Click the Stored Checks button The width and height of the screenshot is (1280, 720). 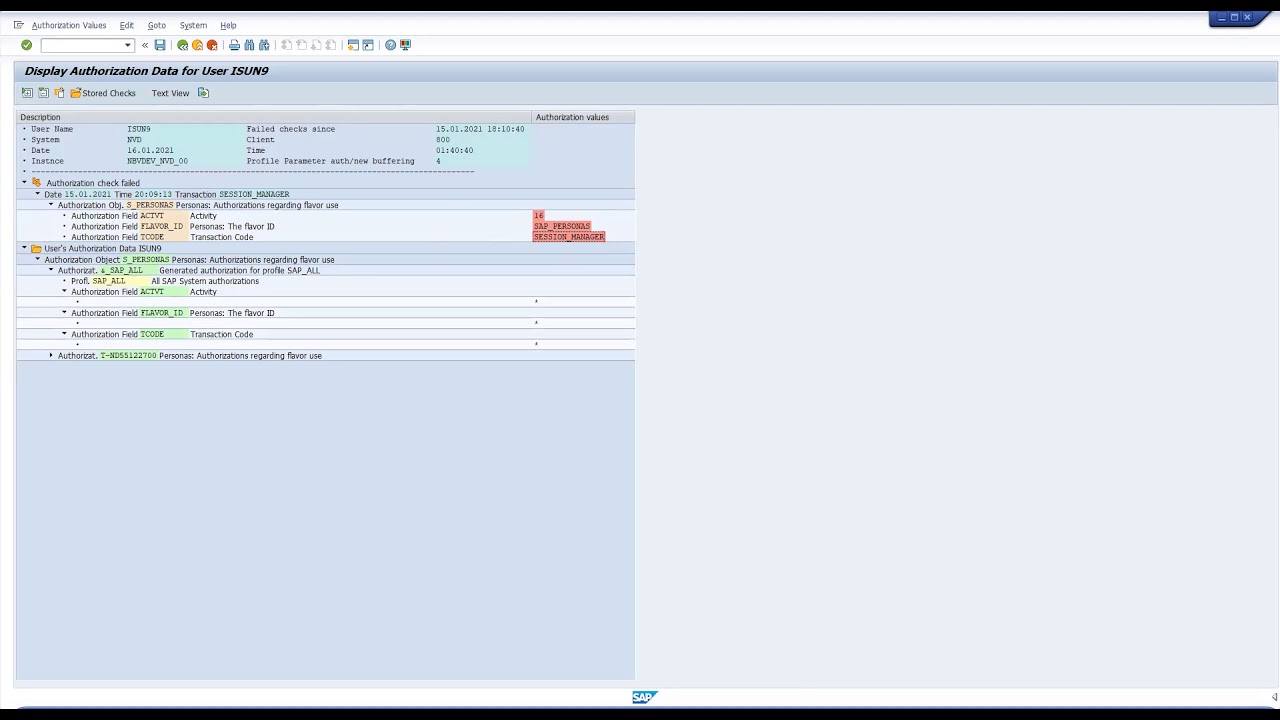click(x=103, y=93)
